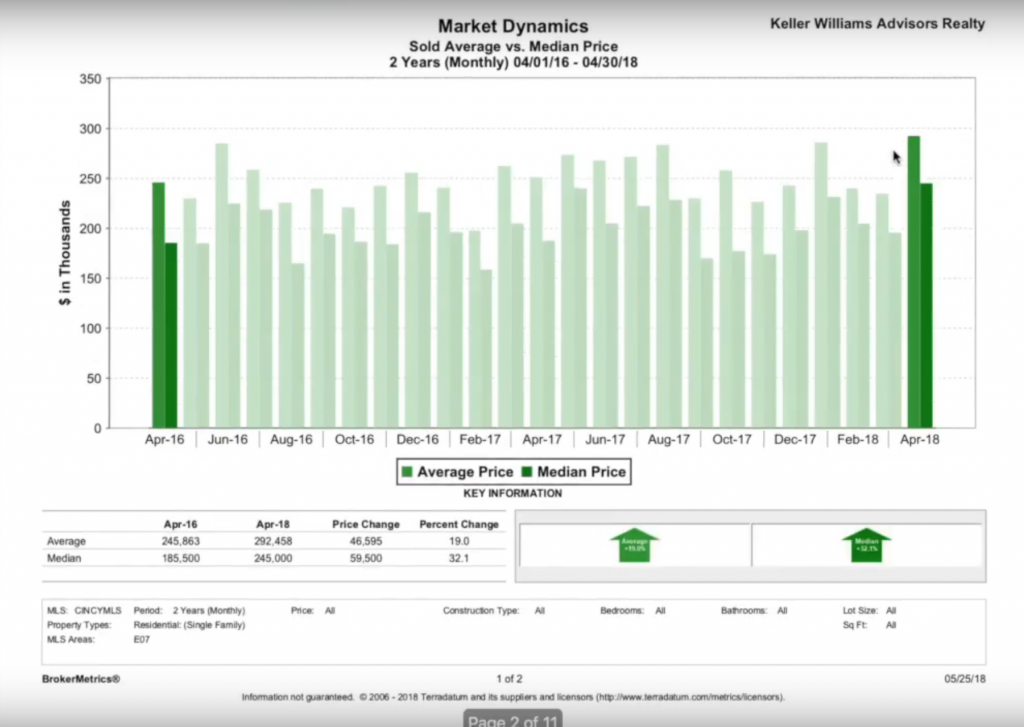Screen dimensions: 1024x727
Task: Select the Apr-18 dark median price bar
Action: tap(926, 305)
